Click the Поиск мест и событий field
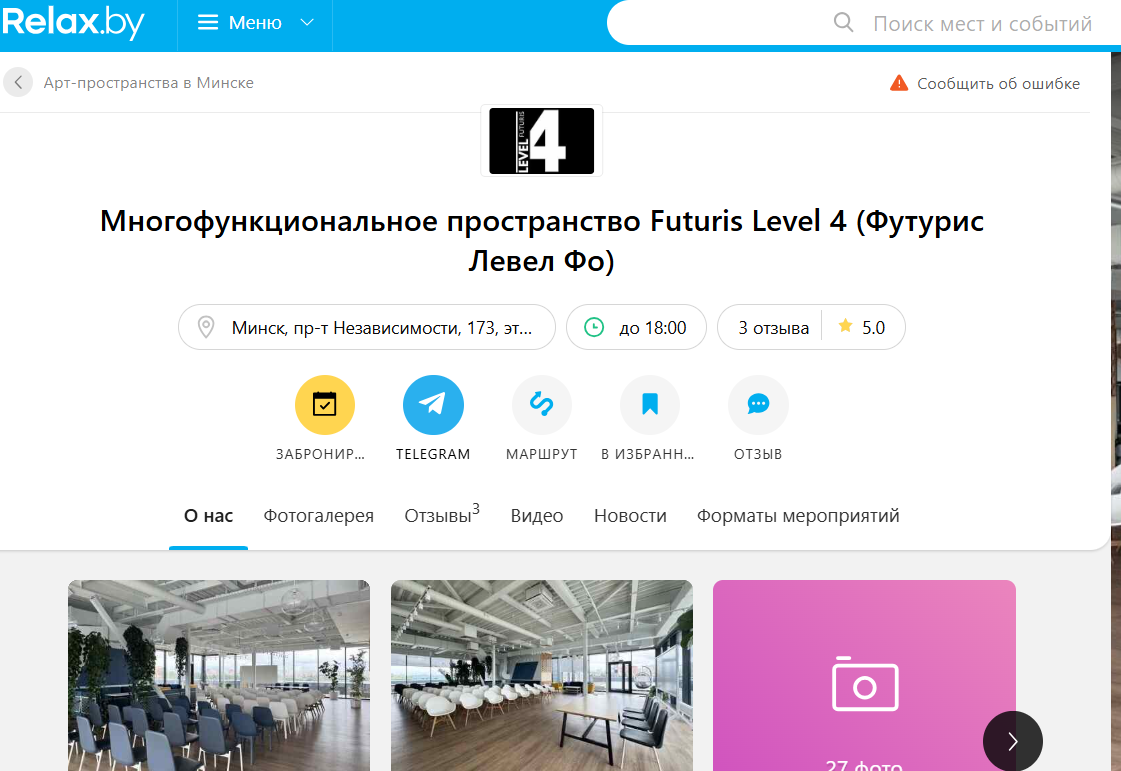 point(982,24)
